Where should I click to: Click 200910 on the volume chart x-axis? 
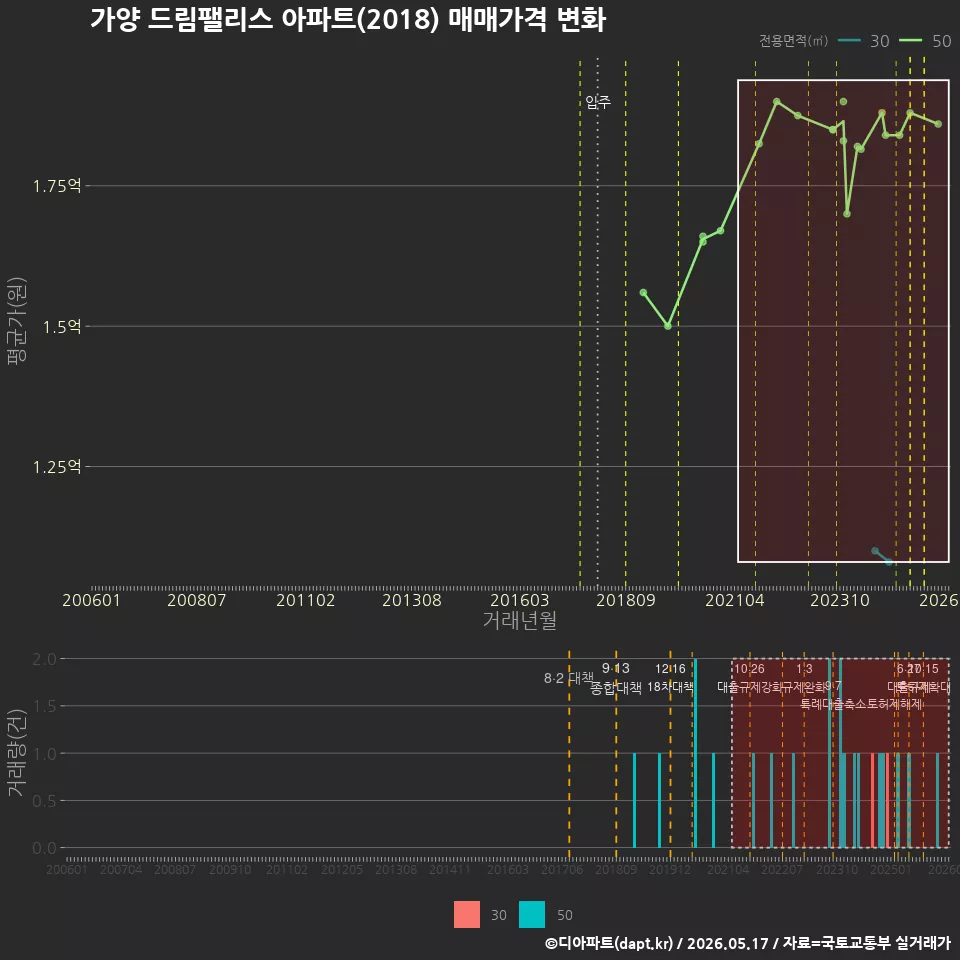coord(230,869)
